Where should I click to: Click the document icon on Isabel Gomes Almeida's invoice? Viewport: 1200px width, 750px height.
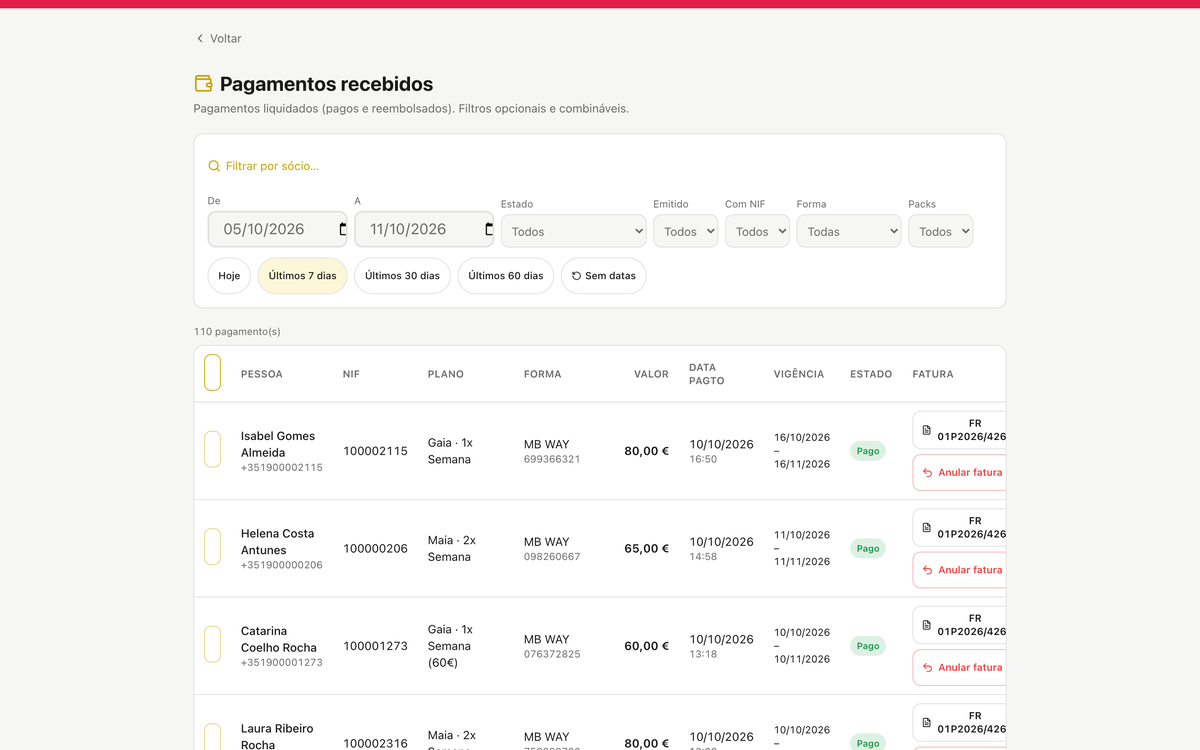926,430
